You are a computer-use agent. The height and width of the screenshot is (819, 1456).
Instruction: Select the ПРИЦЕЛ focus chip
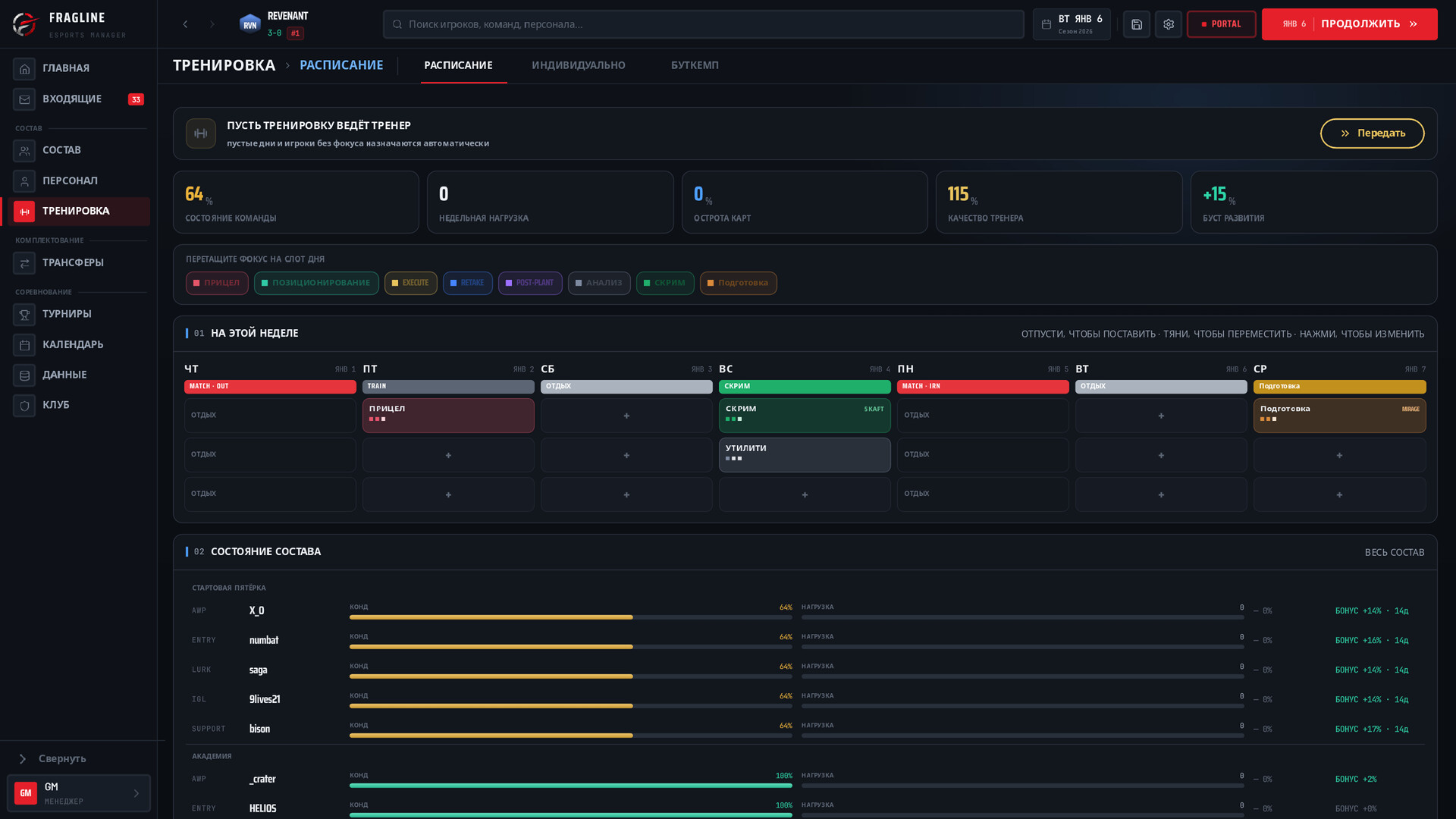pos(217,283)
